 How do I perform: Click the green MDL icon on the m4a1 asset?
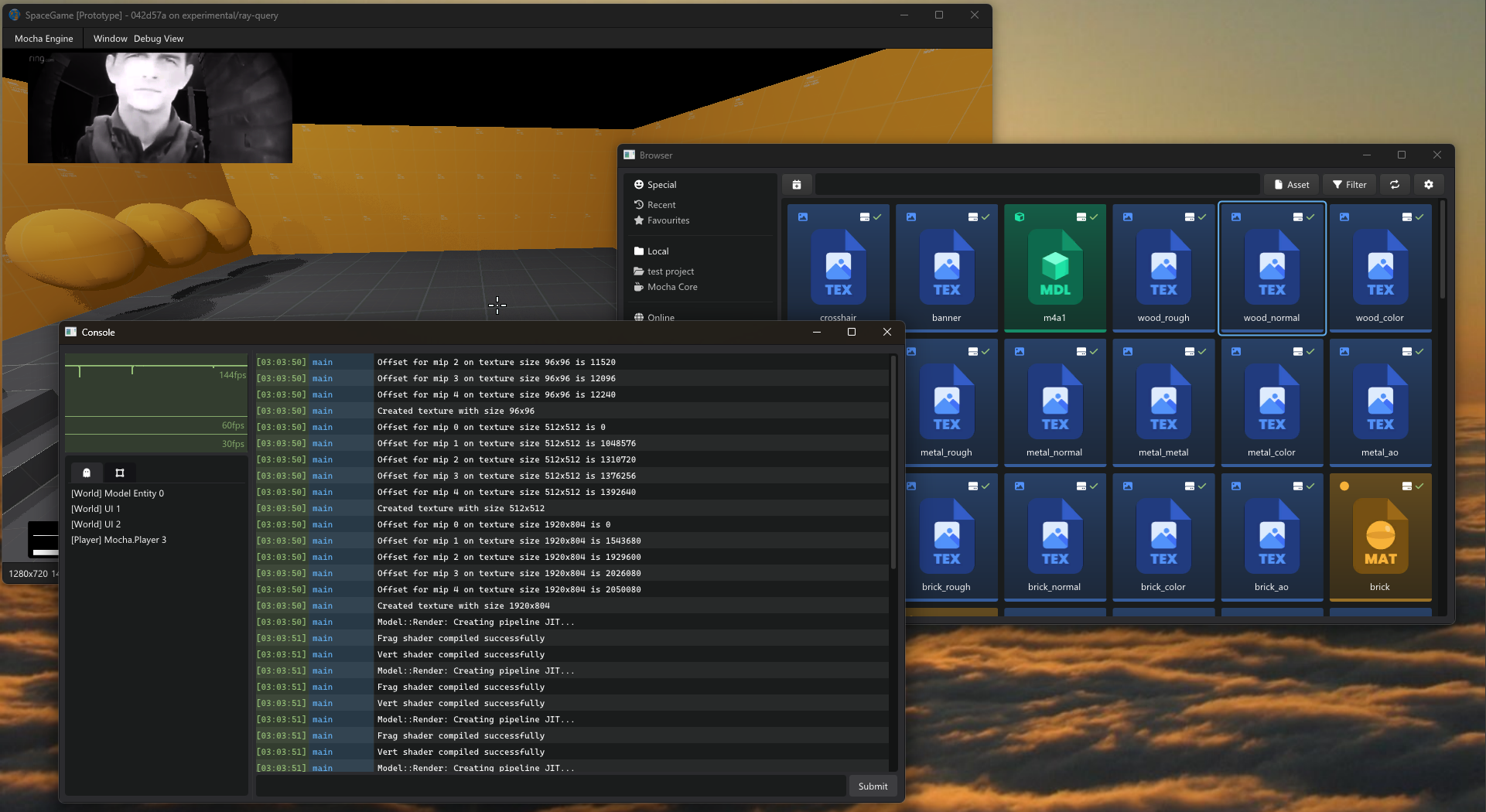[1054, 267]
